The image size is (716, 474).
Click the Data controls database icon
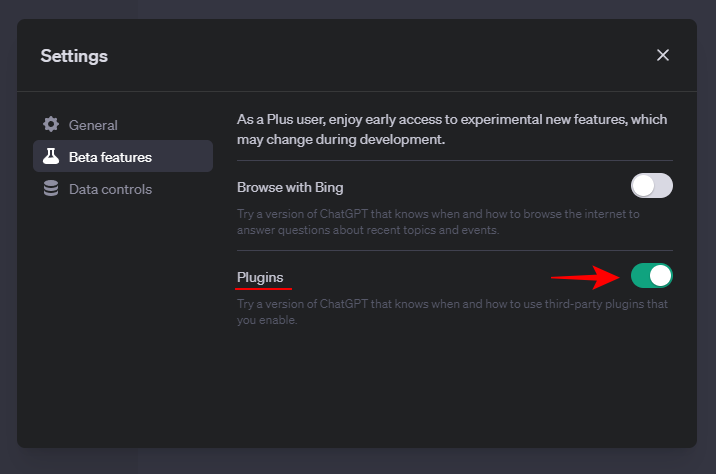(51, 189)
